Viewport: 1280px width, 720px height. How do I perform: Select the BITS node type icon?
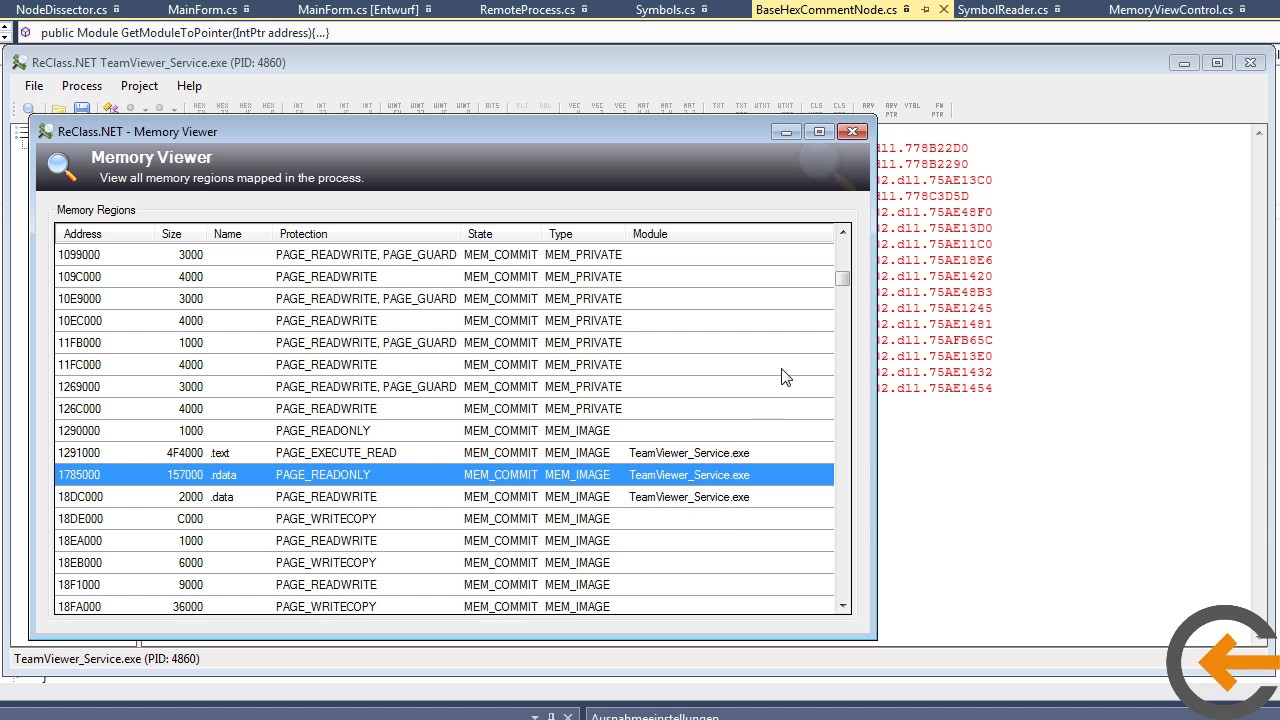tap(492, 108)
